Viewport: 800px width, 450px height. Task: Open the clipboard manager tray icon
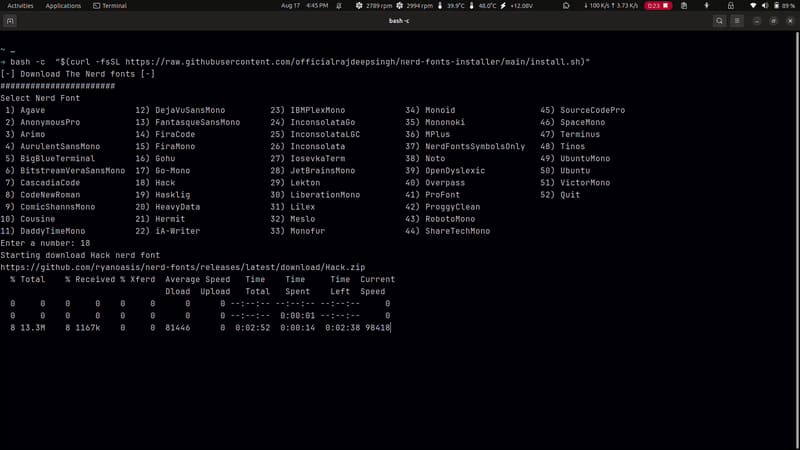(684, 6)
